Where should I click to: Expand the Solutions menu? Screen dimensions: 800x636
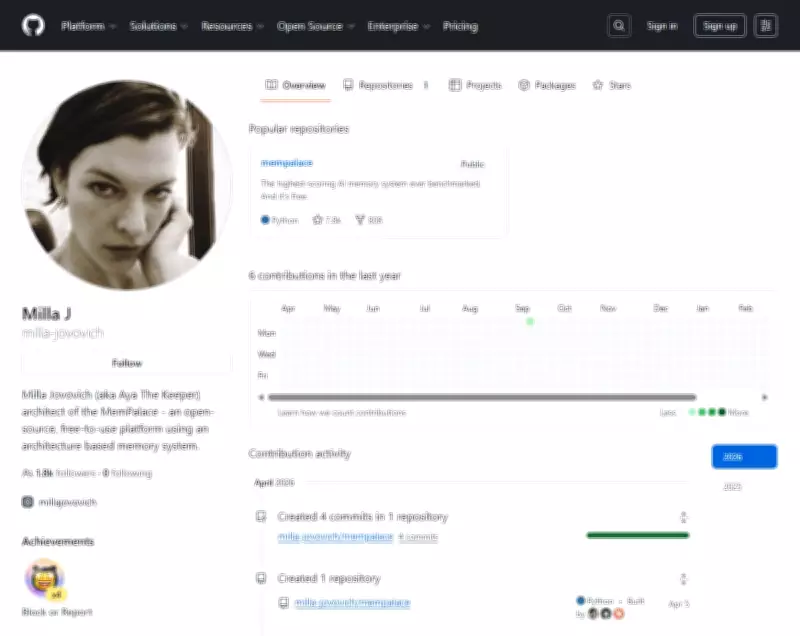[x=158, y=26]
